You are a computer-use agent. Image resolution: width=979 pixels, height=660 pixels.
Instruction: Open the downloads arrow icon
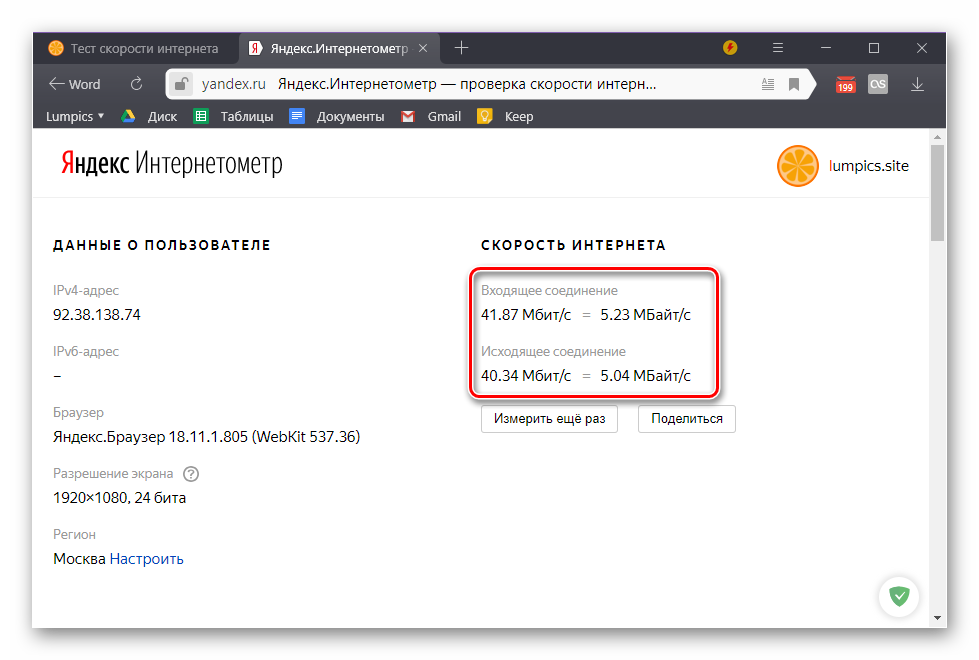pos(917,85)
